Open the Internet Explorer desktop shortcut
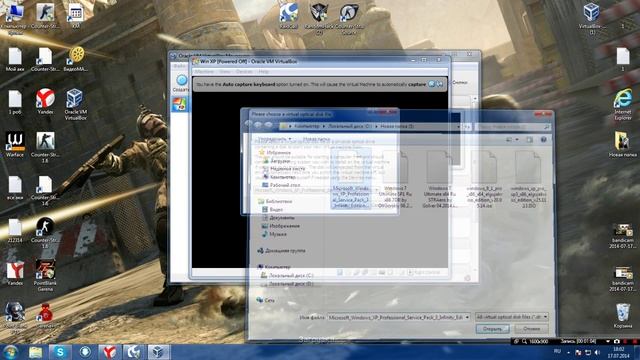Screen dimensions: 640x360 click(622, 104)
